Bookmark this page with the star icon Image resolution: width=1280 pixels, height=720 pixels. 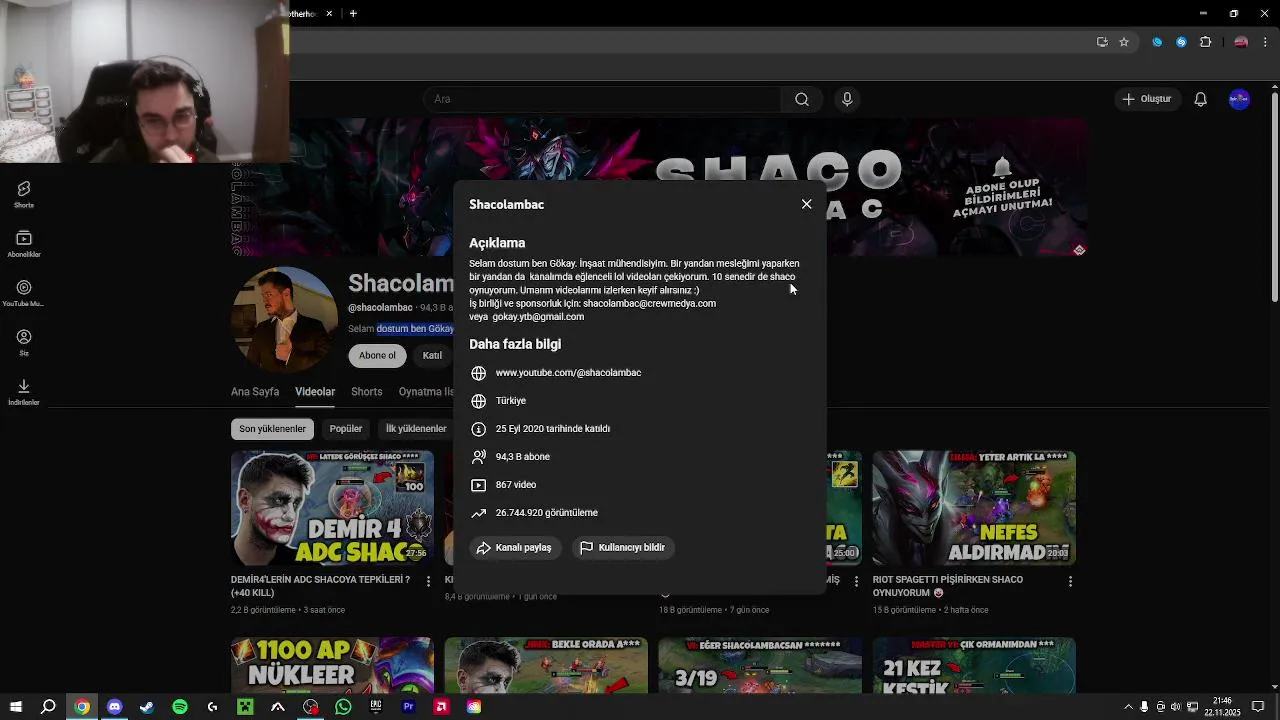(x=1124, y=42)
